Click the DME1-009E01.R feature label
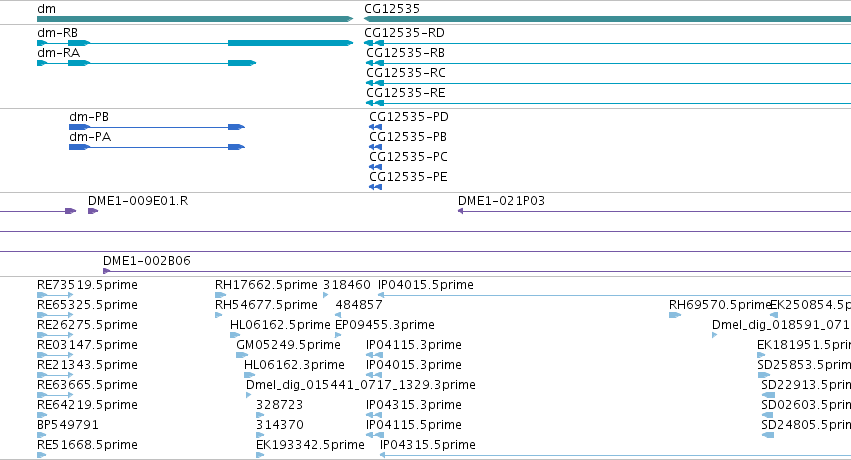 (x=138, y=201)
